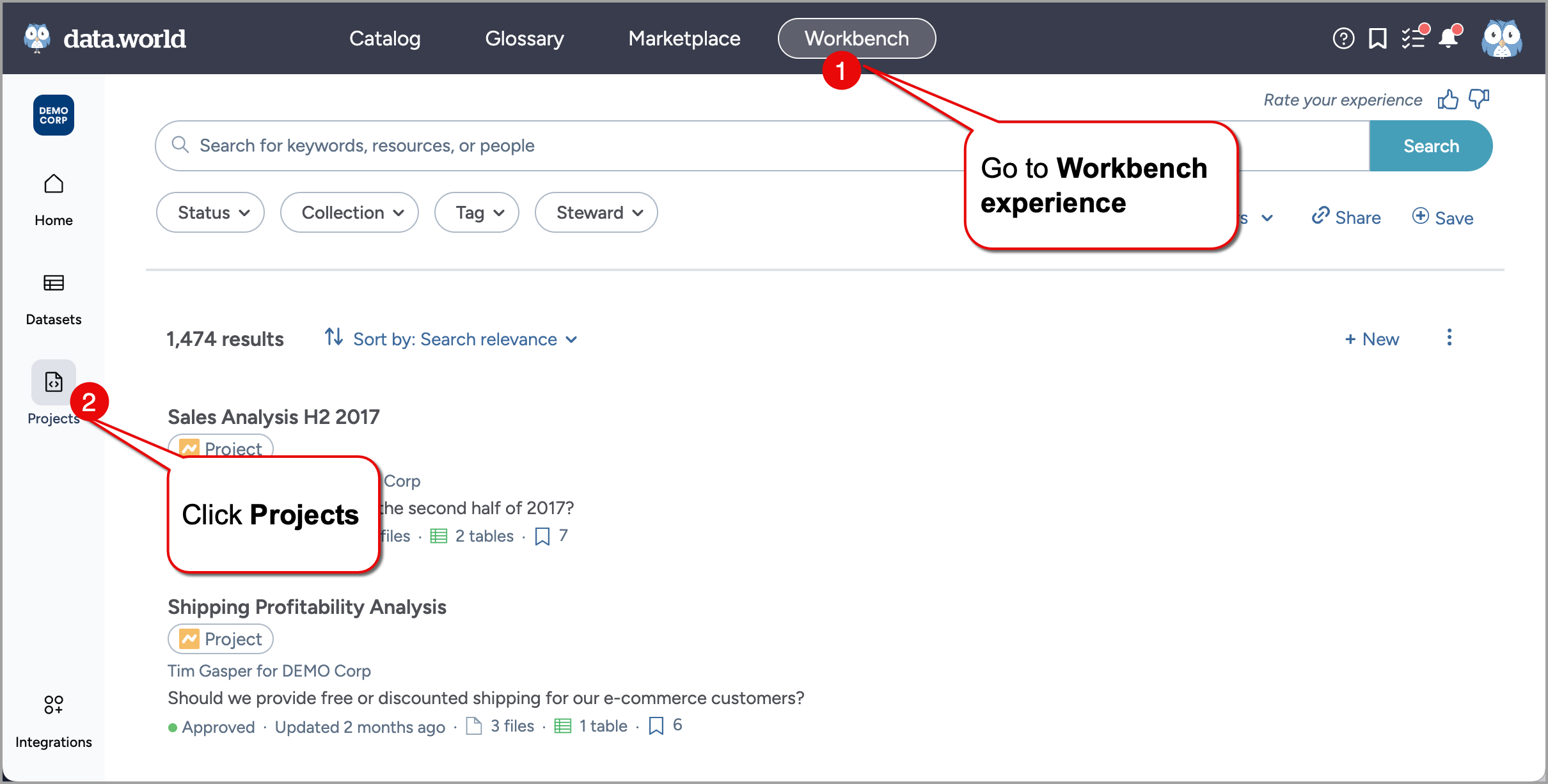Switch to the Catalog tab
Screen dimensions: 1548x784
pyautogui.click(x=384, y=38)
